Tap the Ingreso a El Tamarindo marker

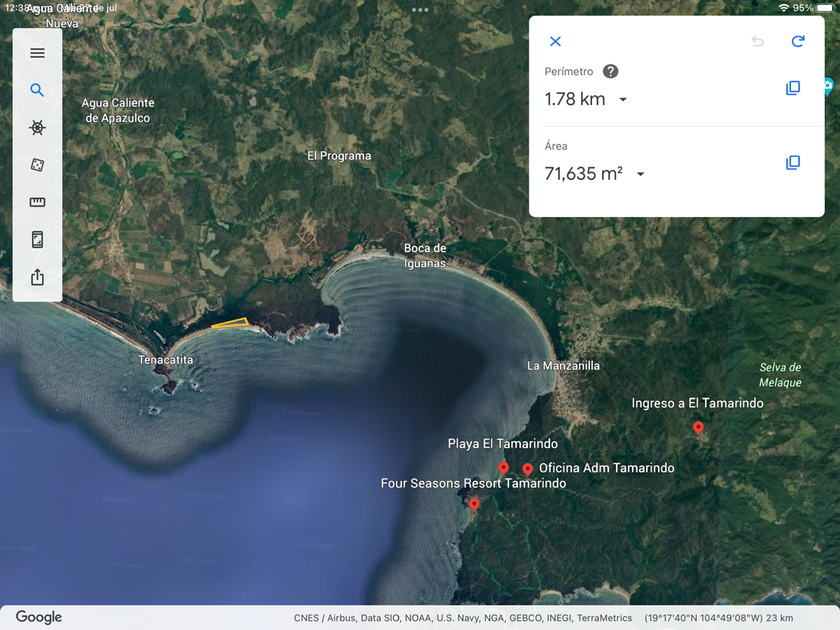click(x=698, y=428)
